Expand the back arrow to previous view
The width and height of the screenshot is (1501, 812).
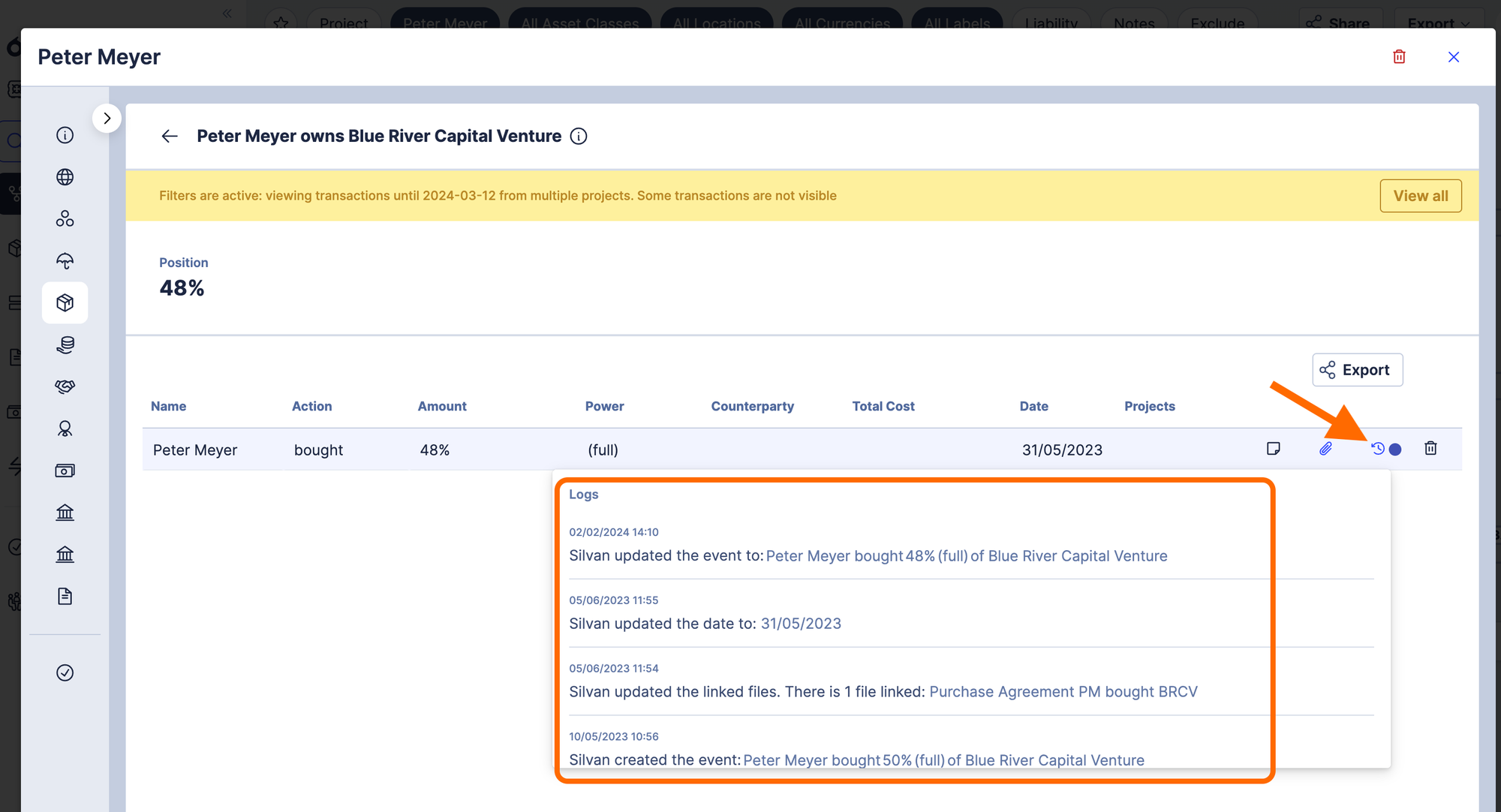[x=168, y=136]
